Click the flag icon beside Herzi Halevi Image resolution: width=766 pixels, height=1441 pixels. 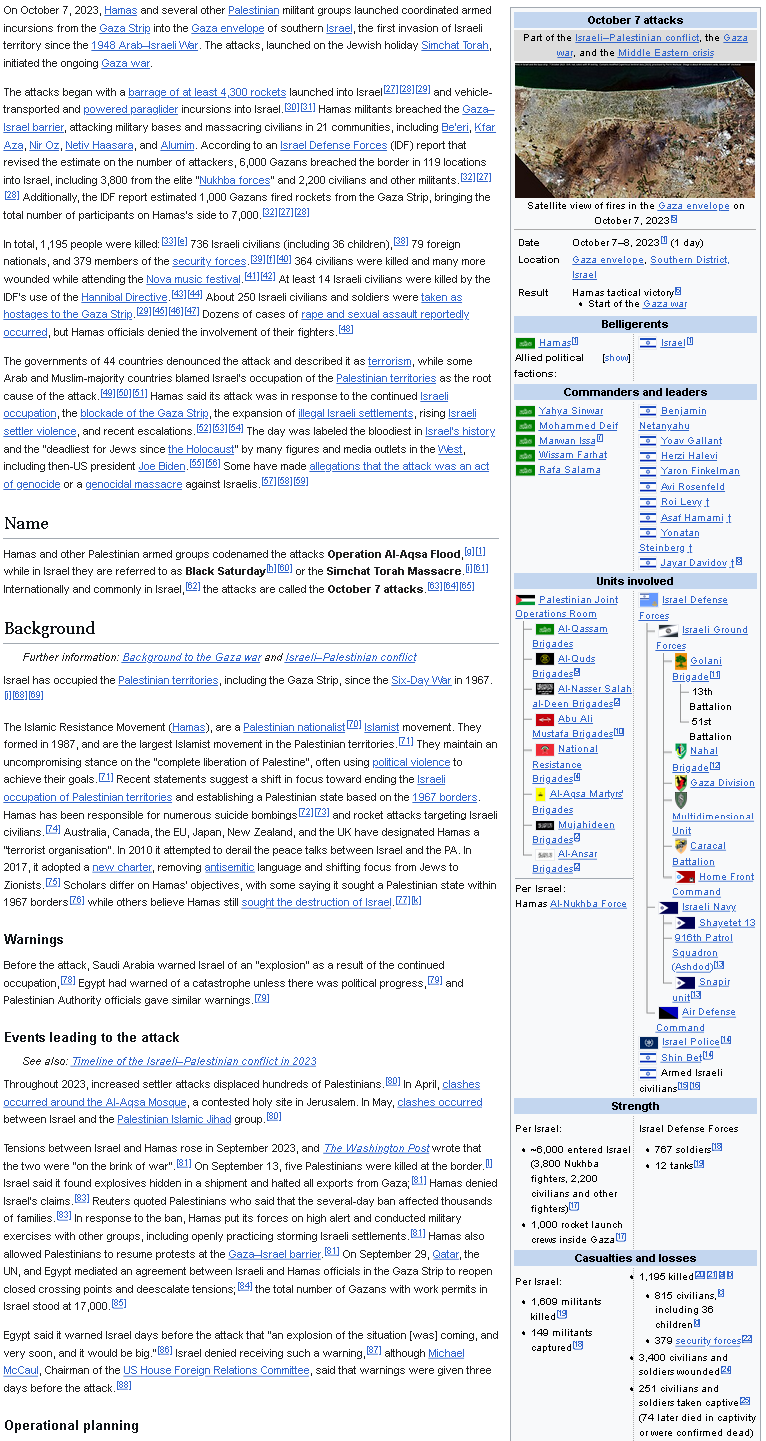click(648, 456)
